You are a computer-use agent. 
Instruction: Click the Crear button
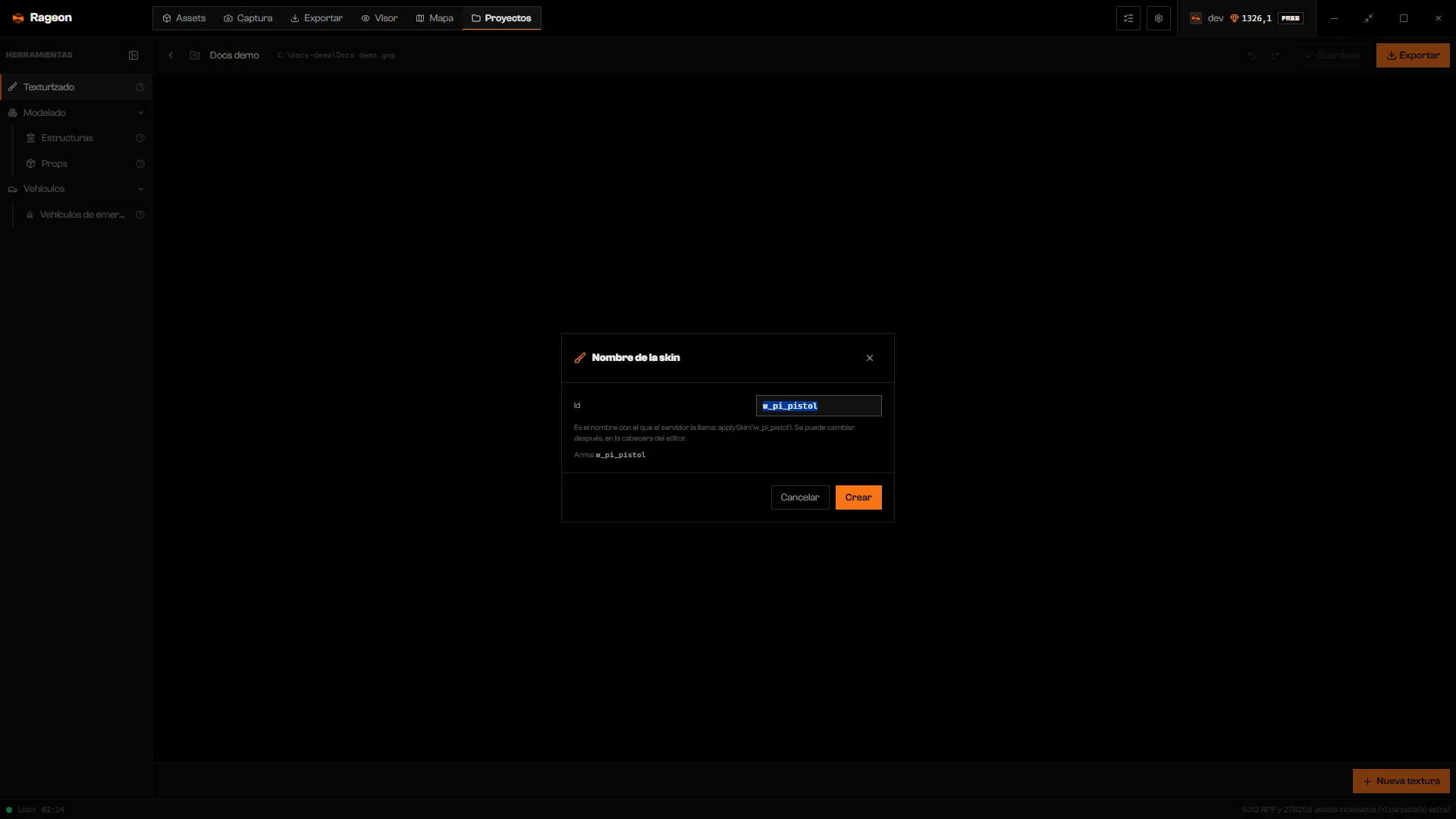coord(858,497)
